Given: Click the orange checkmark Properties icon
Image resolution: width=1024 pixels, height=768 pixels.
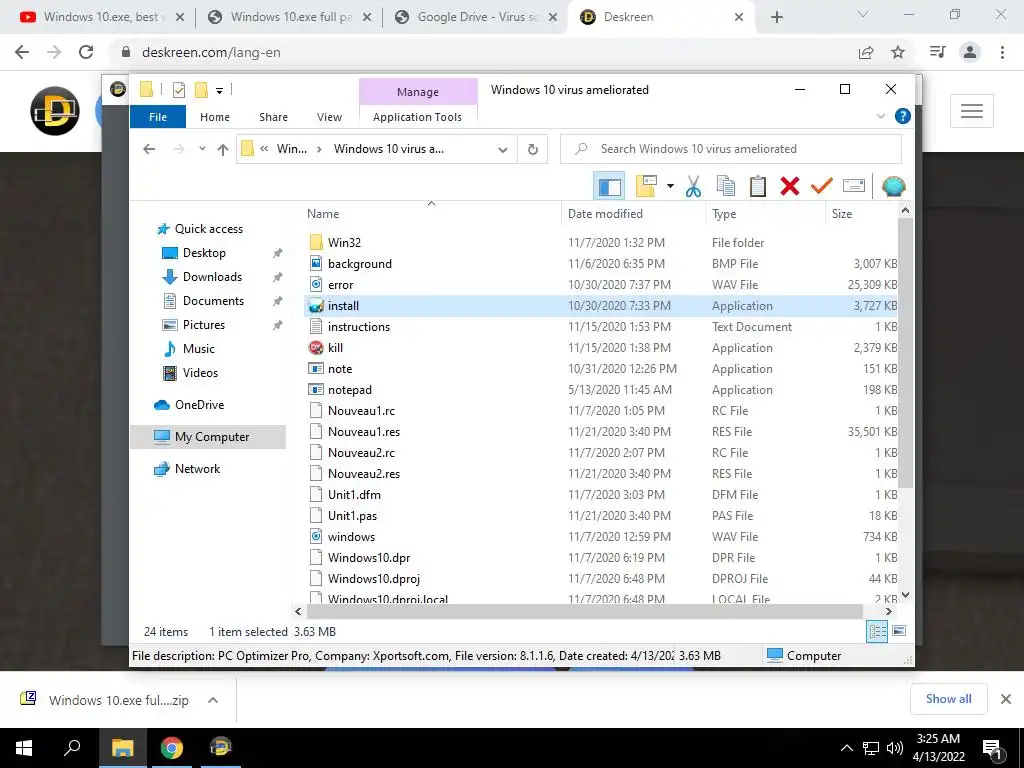Looking at the screenshot, I should coord(822,186).
